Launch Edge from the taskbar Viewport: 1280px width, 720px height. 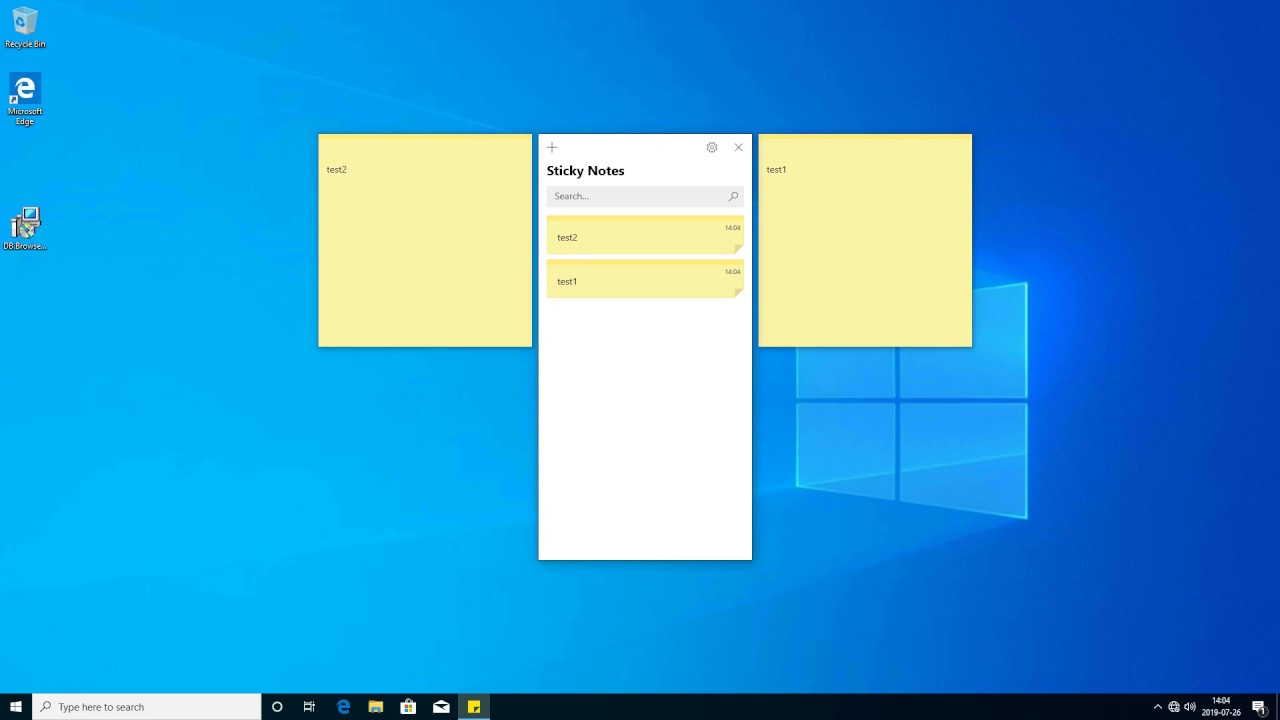[x=343, y=707]
